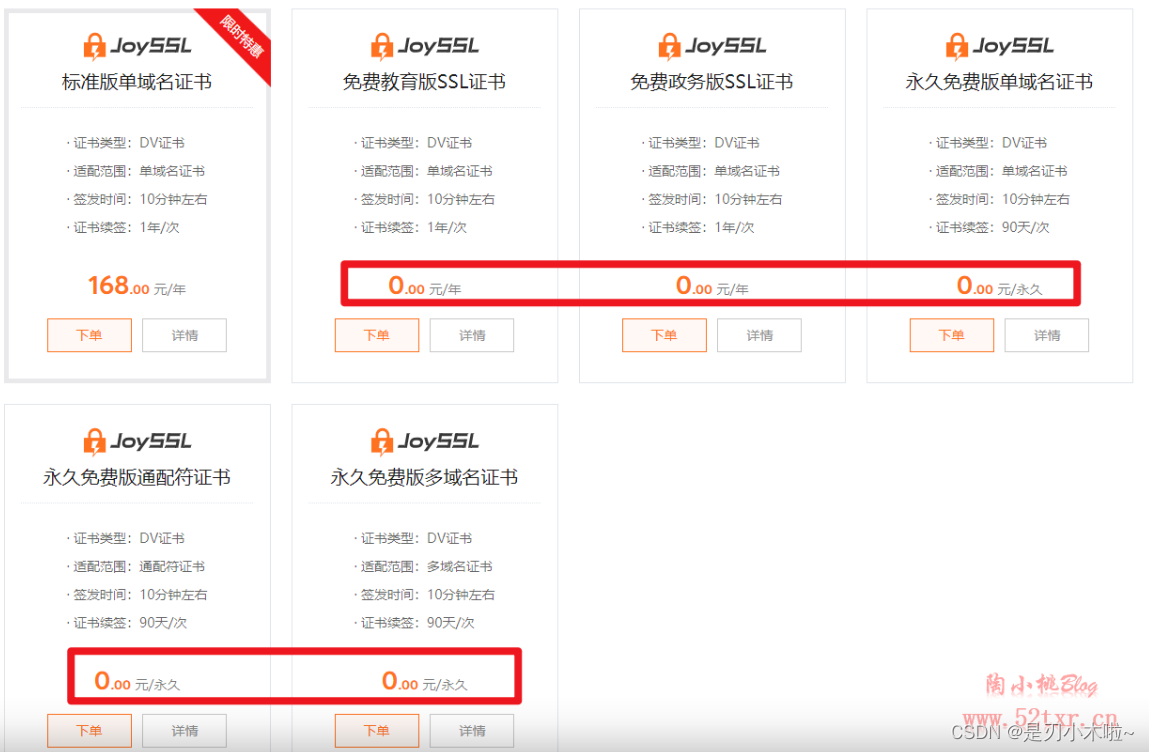Click 0.00 元/永久 price on 多域名证书 card
The height and width of the screenshot is (752, 1149).
[424, 682]
